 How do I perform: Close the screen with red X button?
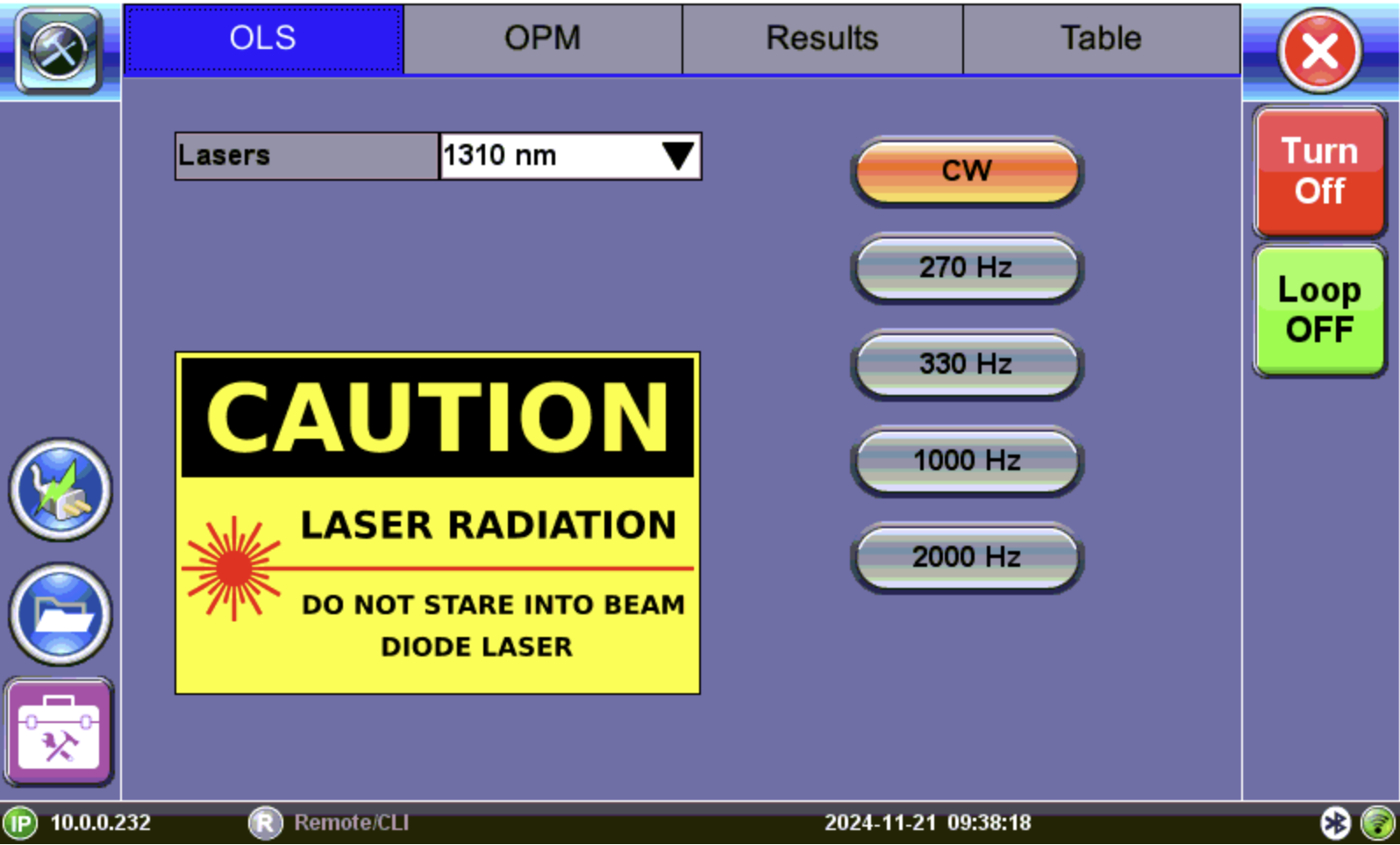[1319, 52]
